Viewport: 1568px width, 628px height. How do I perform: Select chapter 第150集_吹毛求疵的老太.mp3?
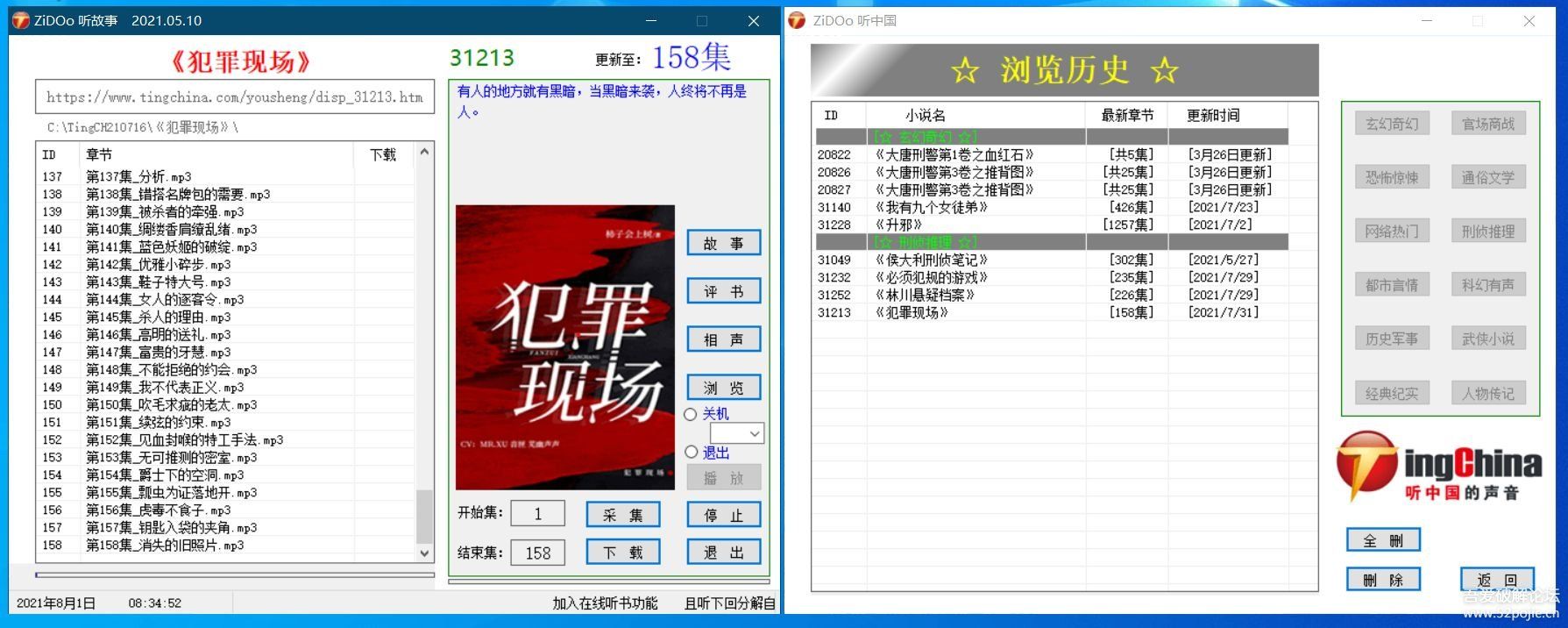[225, 404]
